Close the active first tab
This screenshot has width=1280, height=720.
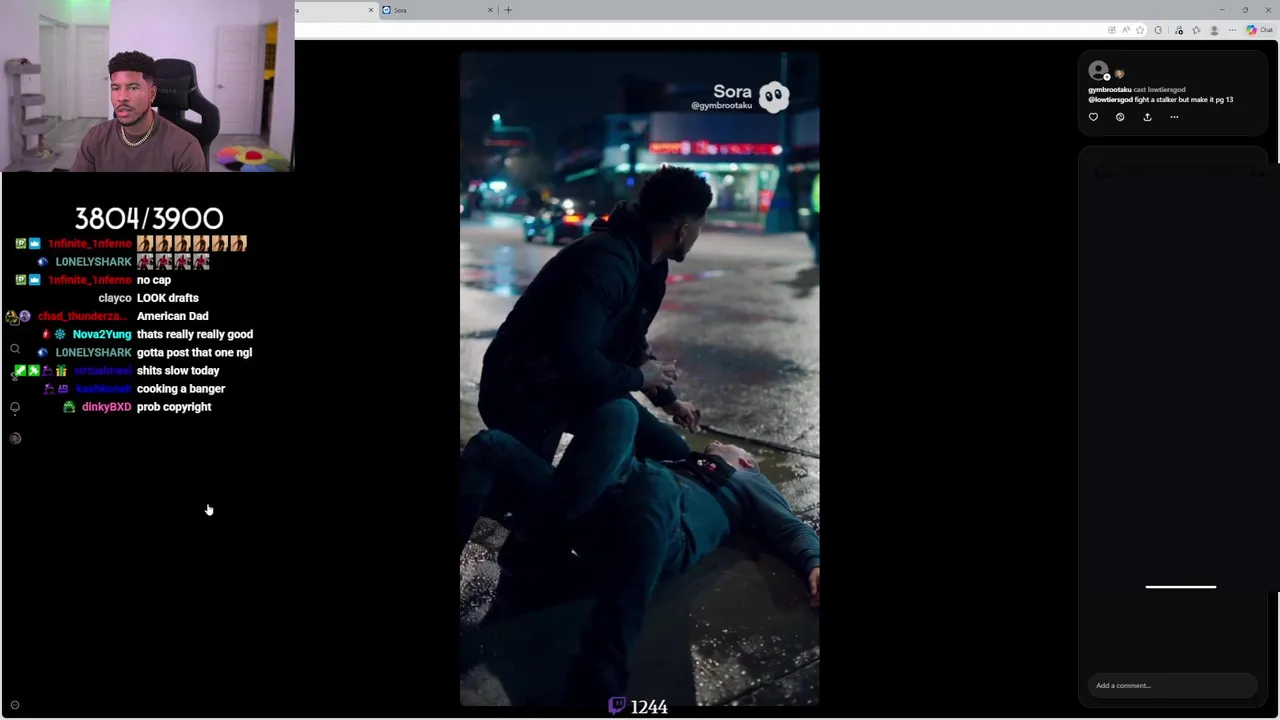pos(371,10)
